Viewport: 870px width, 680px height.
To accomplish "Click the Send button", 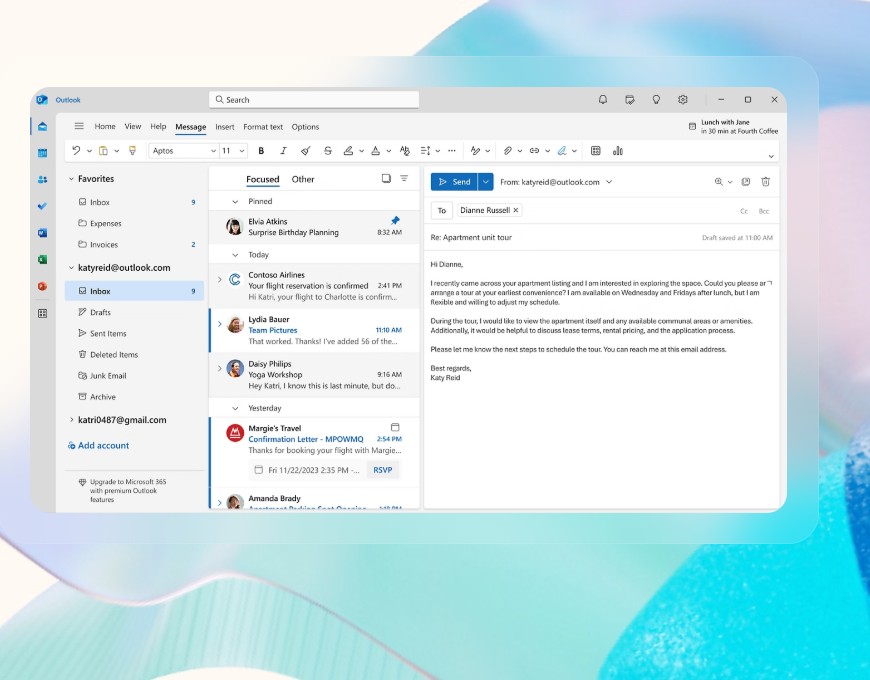I will [x=454, y=181].
